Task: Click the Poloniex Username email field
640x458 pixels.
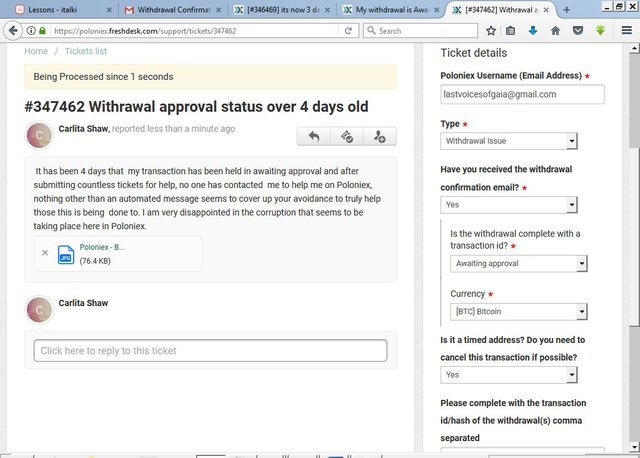Action: click(522, 94)
